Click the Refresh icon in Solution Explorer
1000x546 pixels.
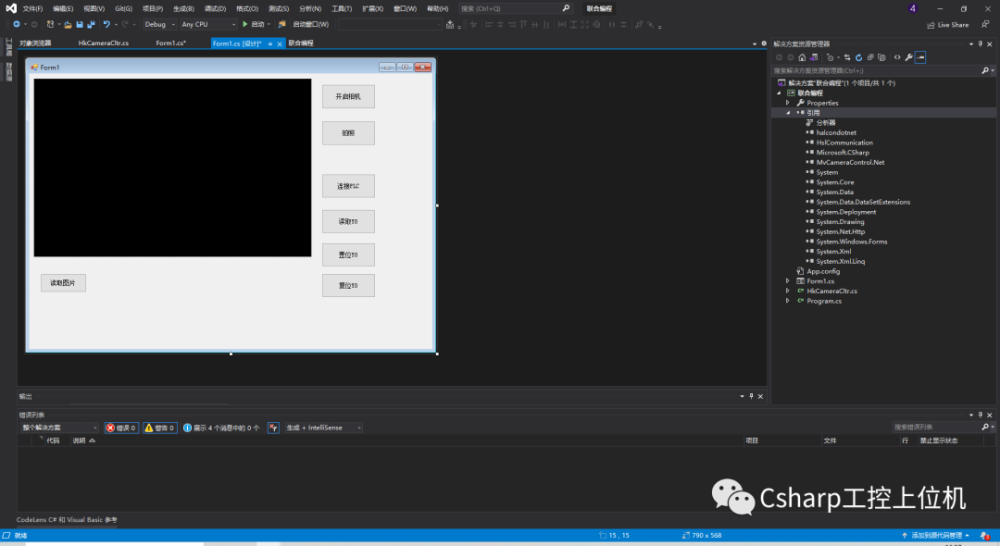(x=858, y=57)
